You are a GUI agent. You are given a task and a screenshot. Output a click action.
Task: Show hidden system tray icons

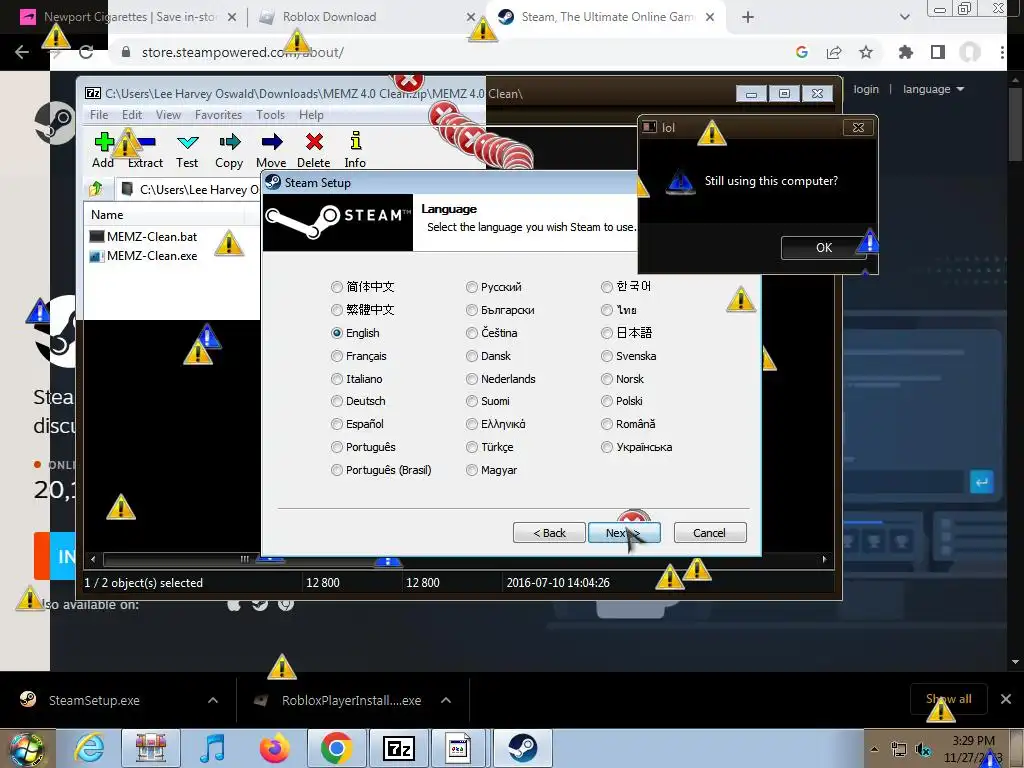pos(874,750)
